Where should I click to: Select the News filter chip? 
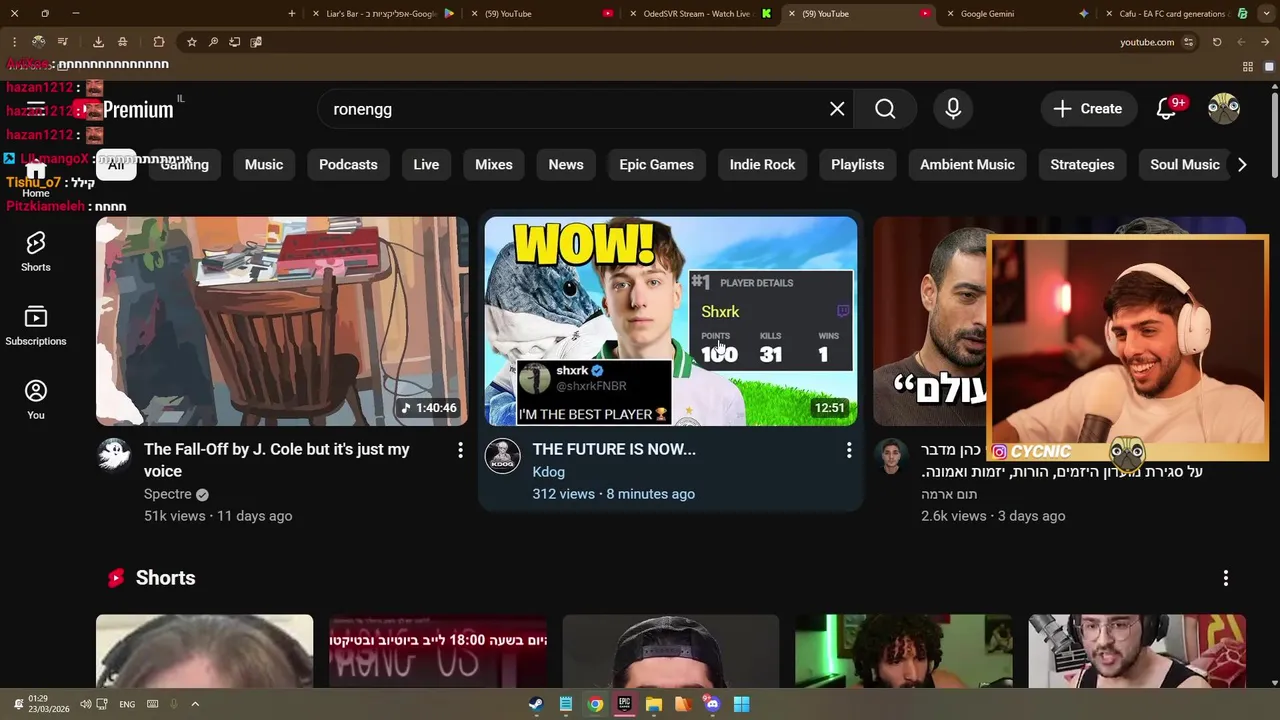point(566,165)
